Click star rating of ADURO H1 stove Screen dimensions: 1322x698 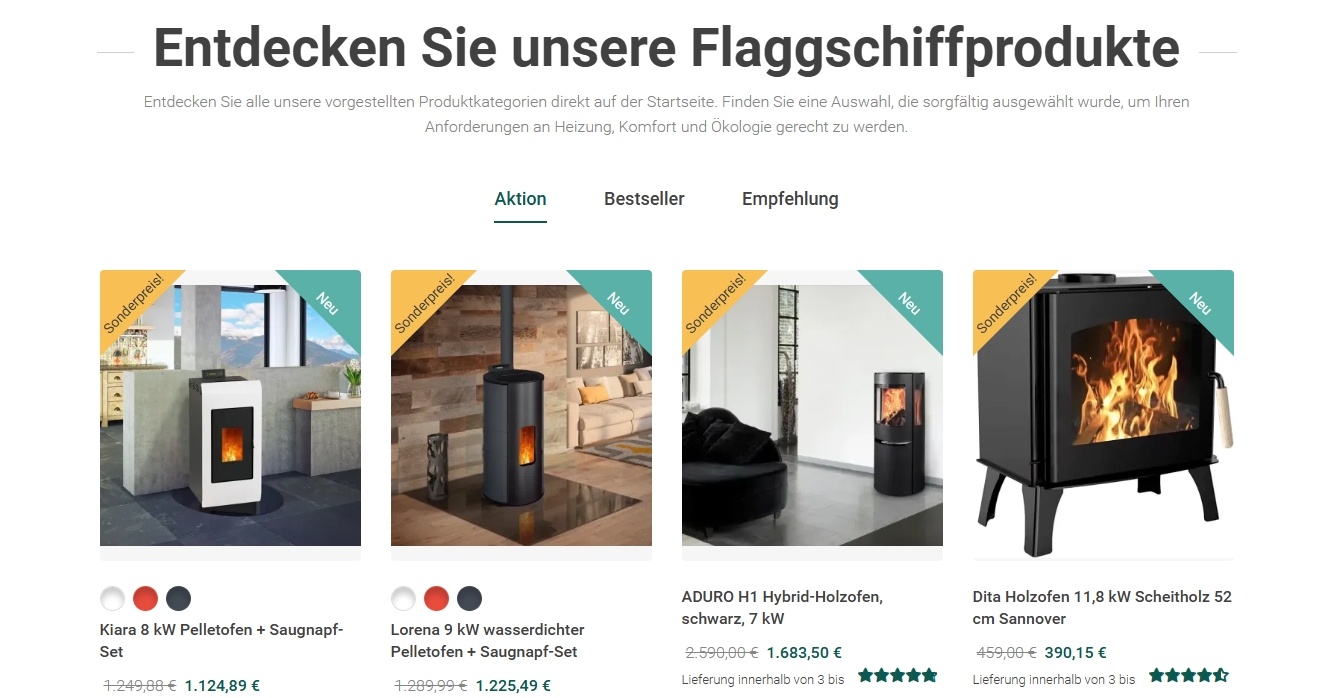tap(898, 676)
